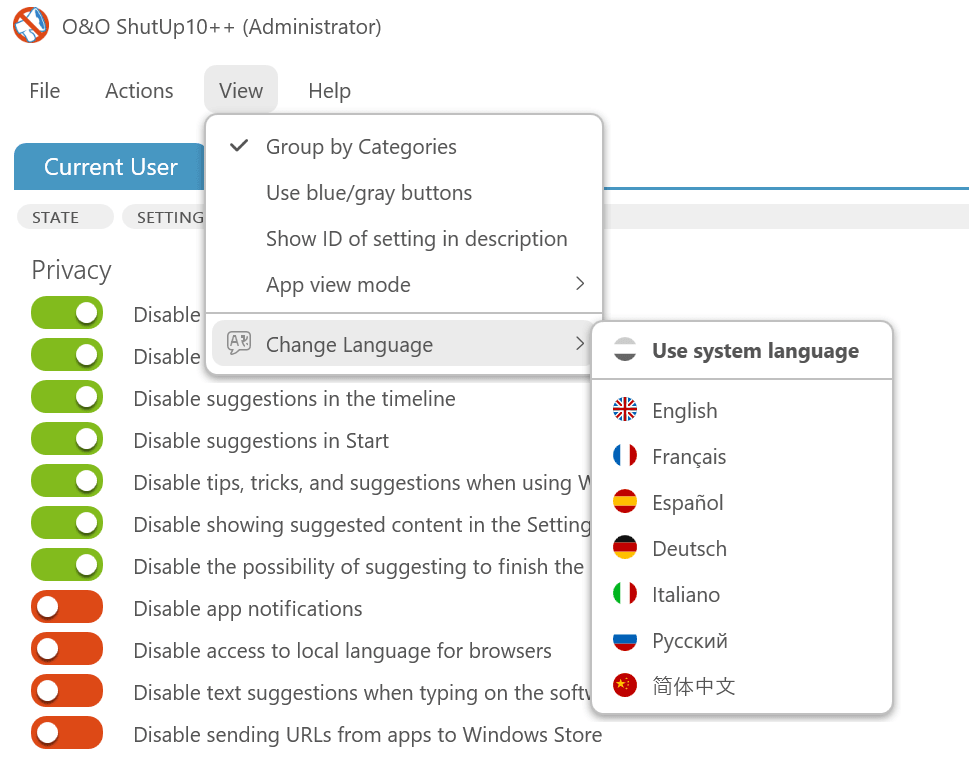This screenshot has height=768, width=969.
Task: Click Show ID of setting in description
Action: click(x=416, y=239)
